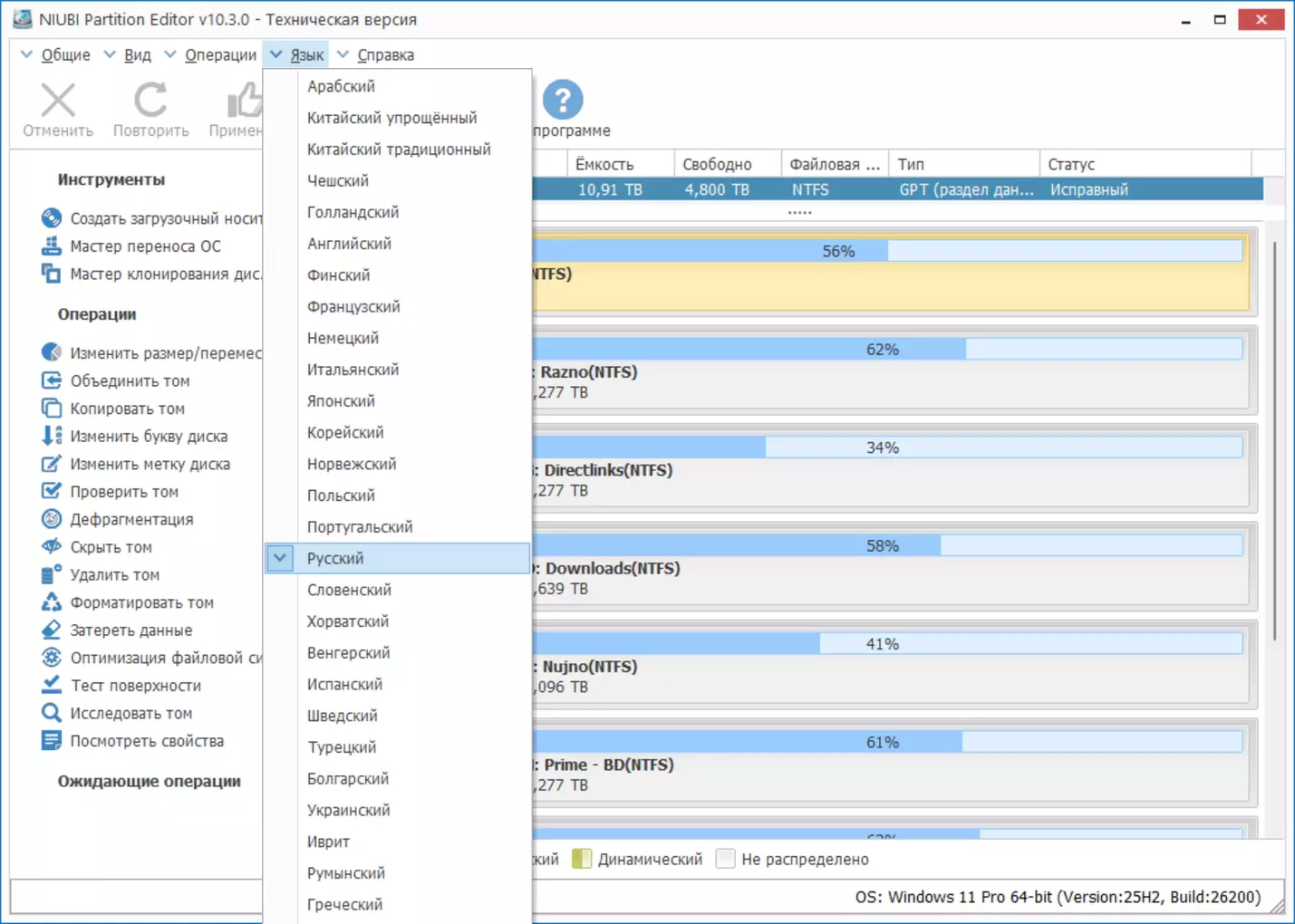The width and height of the screenshot is (1295, 924).
Task: Click the Изменить букву диска icon
Action: pos(52,436)
